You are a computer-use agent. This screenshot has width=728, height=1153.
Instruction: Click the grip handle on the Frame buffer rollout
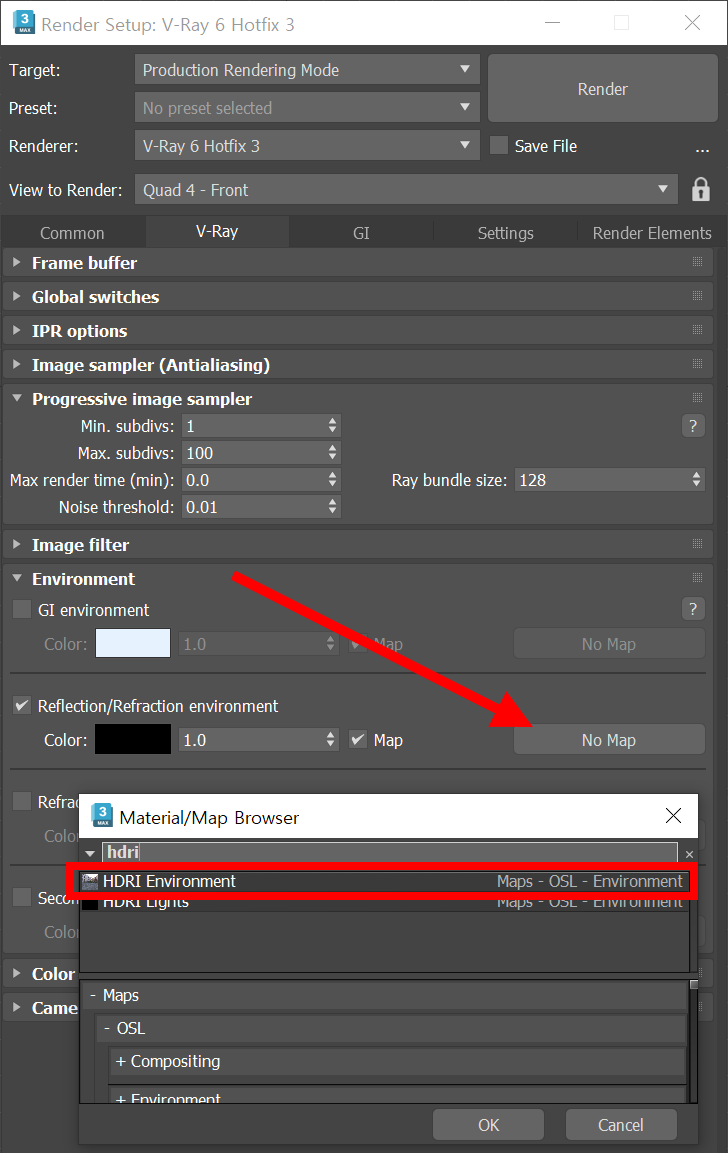[x=697, y=262]
